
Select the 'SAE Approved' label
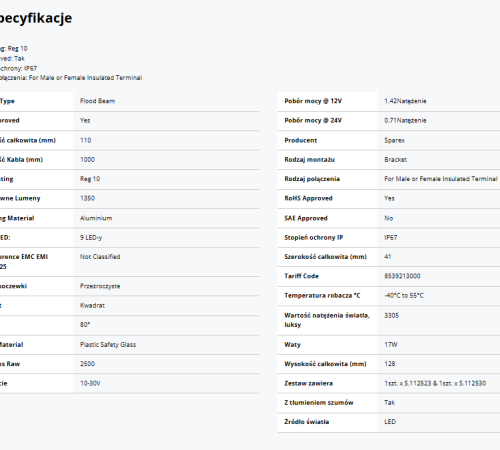[x=306, y=218]
